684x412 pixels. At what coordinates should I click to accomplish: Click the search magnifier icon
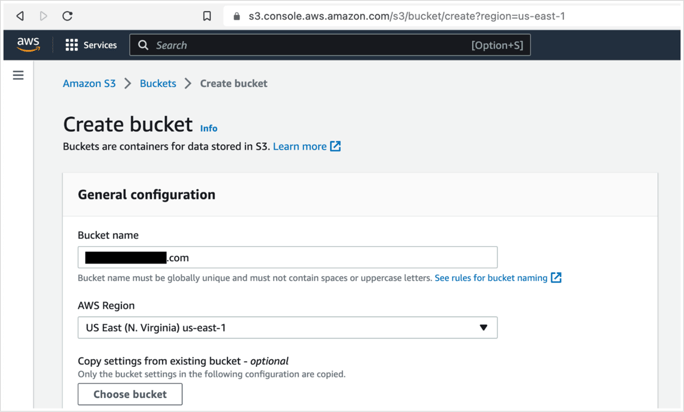click(144, 45)
